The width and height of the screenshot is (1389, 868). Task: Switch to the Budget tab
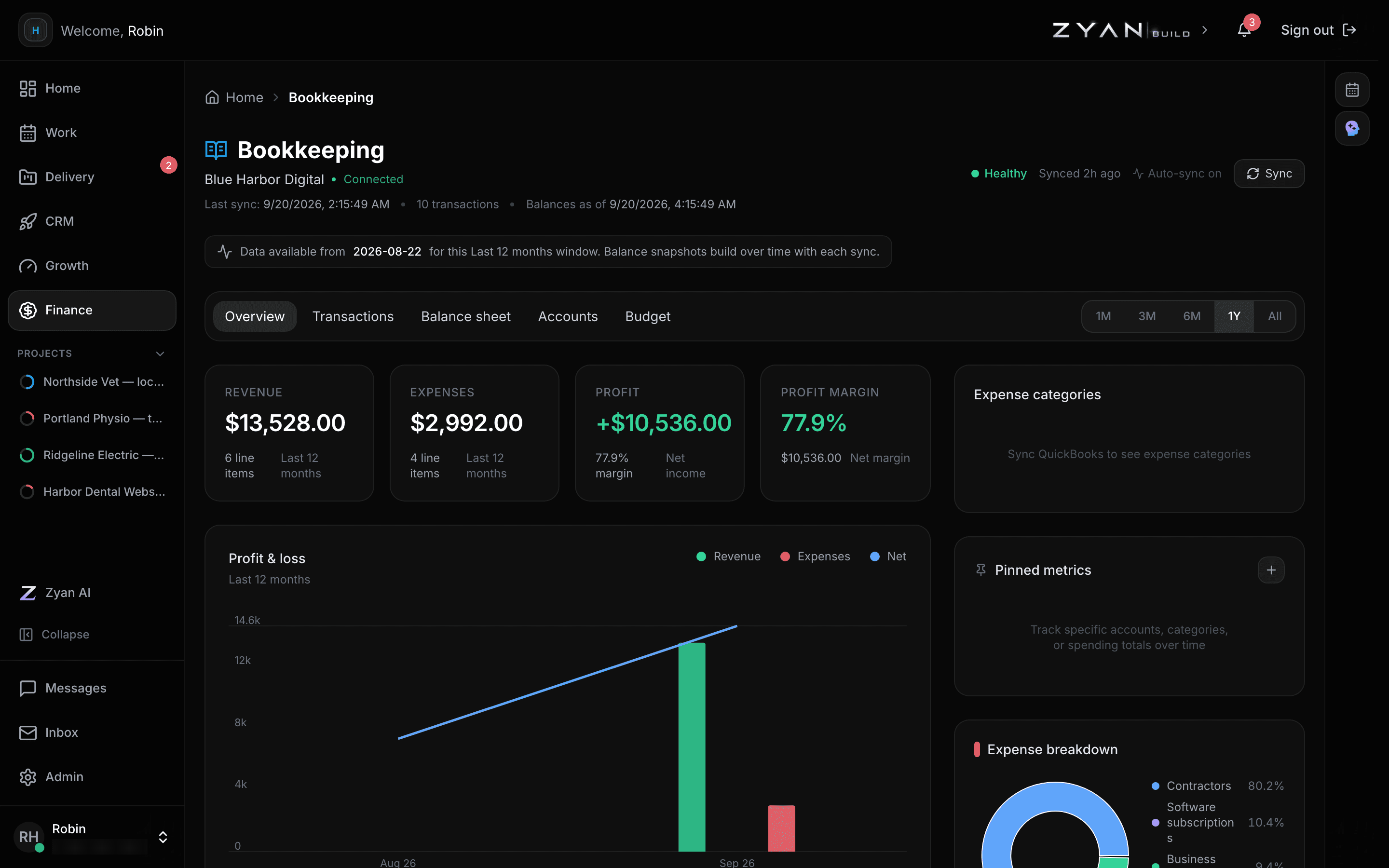[x=647, y=316]
